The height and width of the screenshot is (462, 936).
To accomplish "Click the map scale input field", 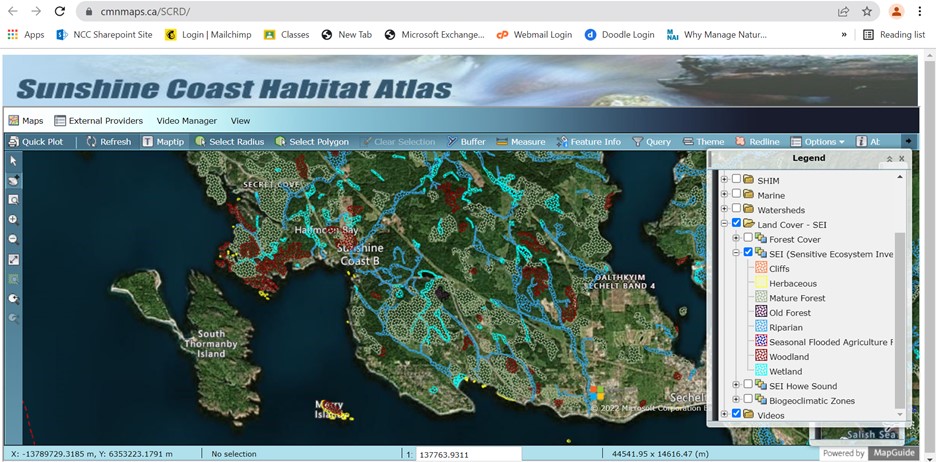I will click(x=469, y=454).
